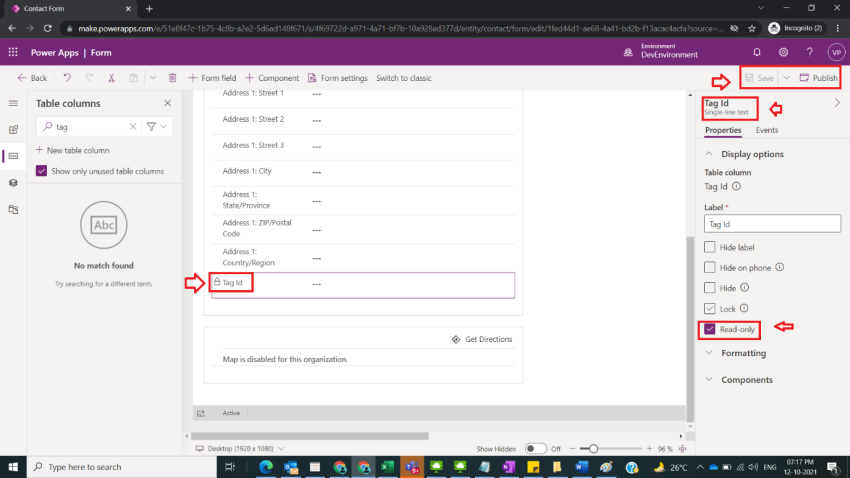Toggle the Lock checkbox
The width and height of the screenshot is (850, 478).
(710, 308)
